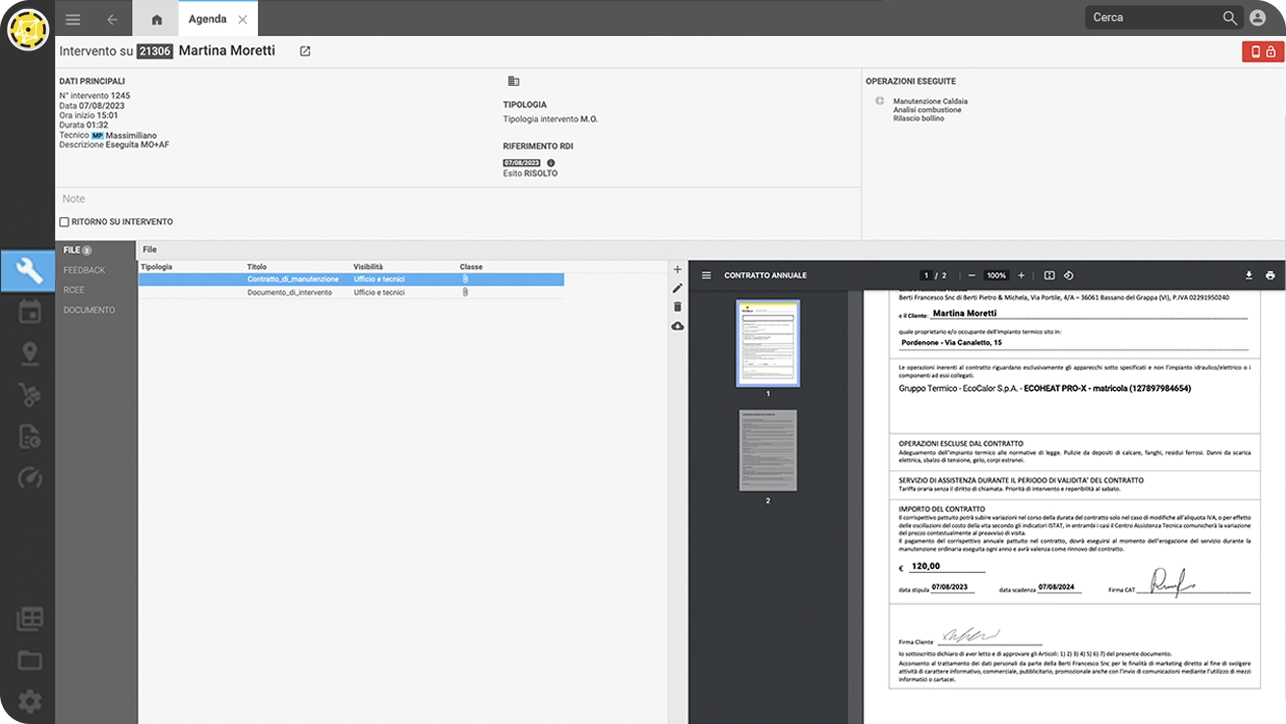Open the table grid sidebar icon

[x=29, y=619]
